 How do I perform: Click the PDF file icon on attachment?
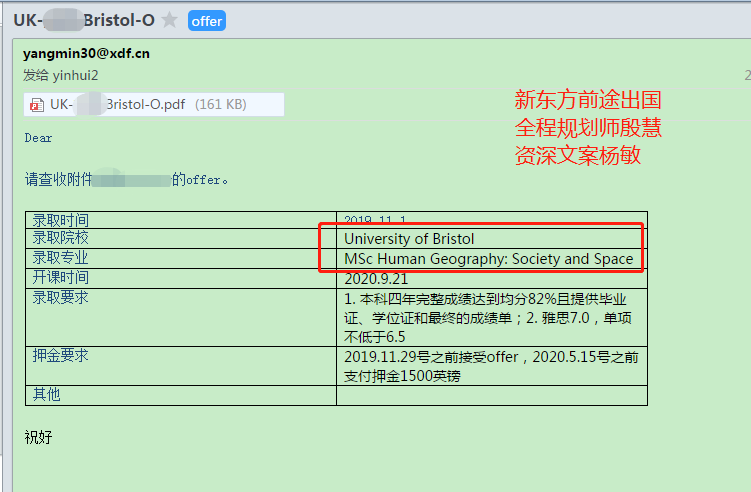coord(36,104)
